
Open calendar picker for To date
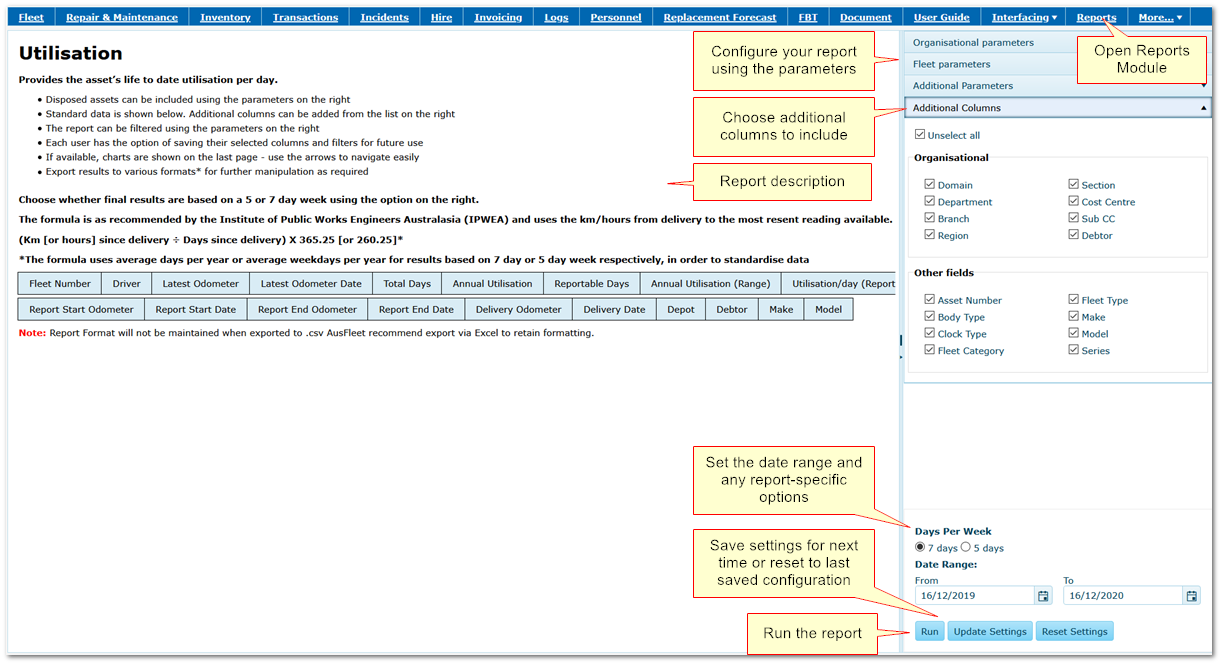1191,596
